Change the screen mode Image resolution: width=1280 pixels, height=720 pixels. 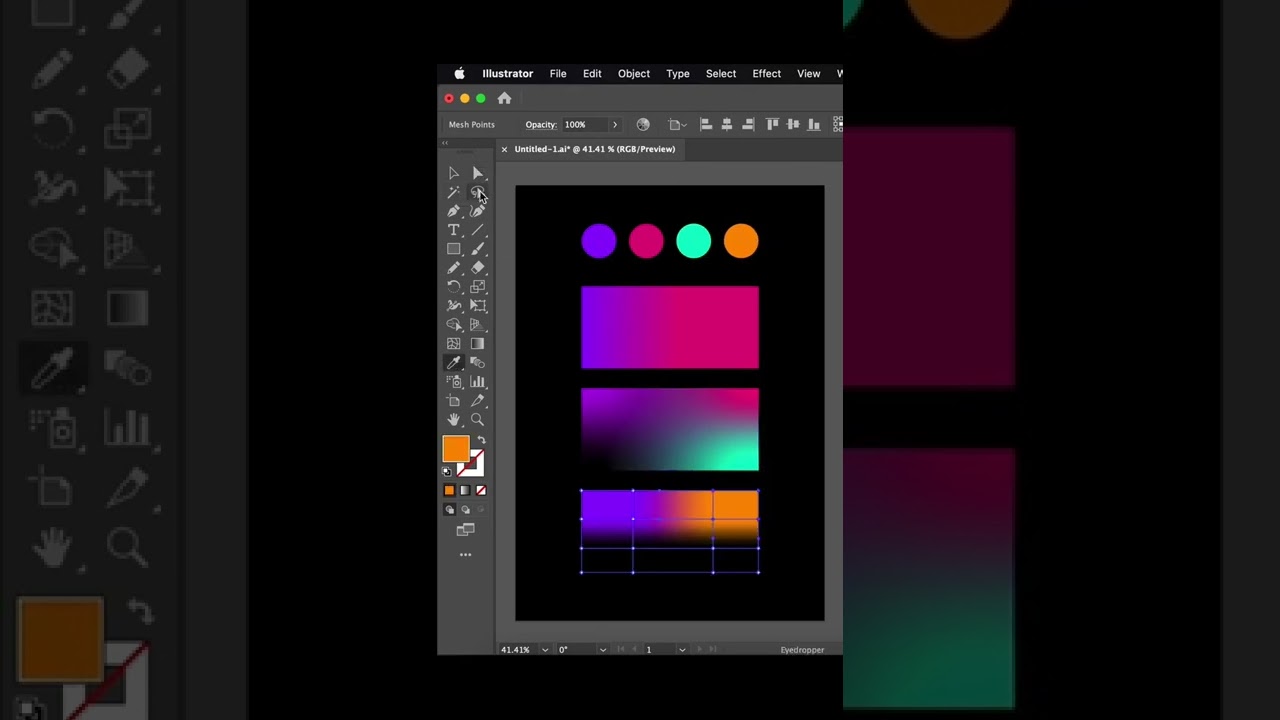pyautogui.click(x=465, y=530)
